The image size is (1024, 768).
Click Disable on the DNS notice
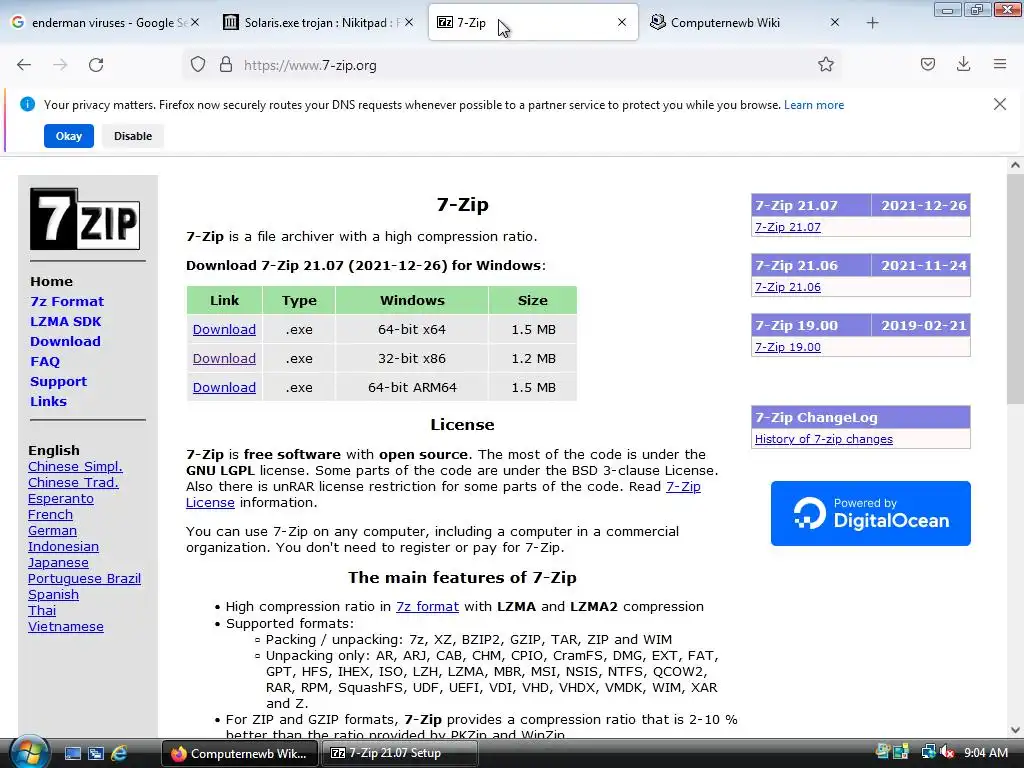coord(133,136)
